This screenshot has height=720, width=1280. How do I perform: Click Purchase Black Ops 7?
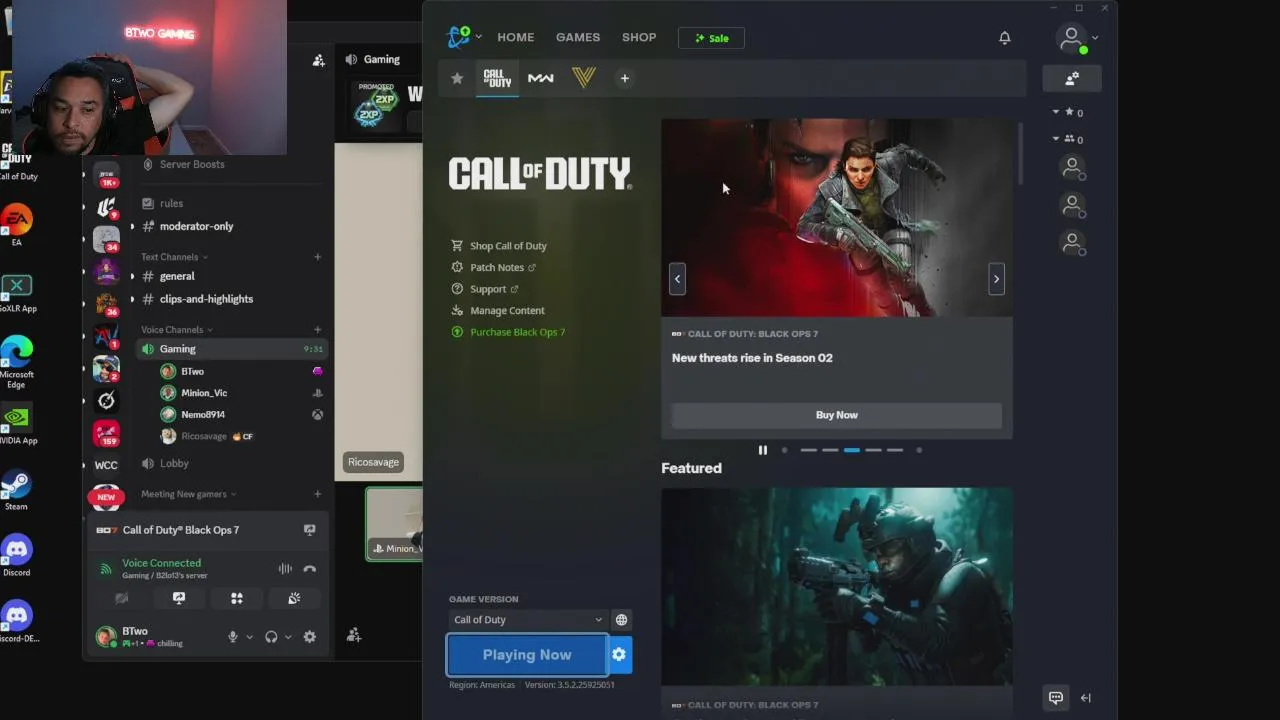(508, 332)
